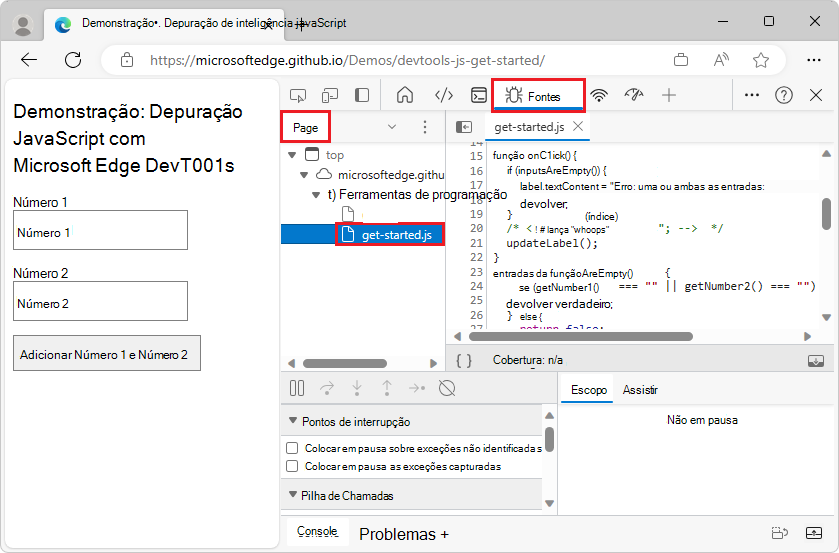Collapse the top frame tree node
The width and height of the screenshot is (839, 553).
coord(292,155)
